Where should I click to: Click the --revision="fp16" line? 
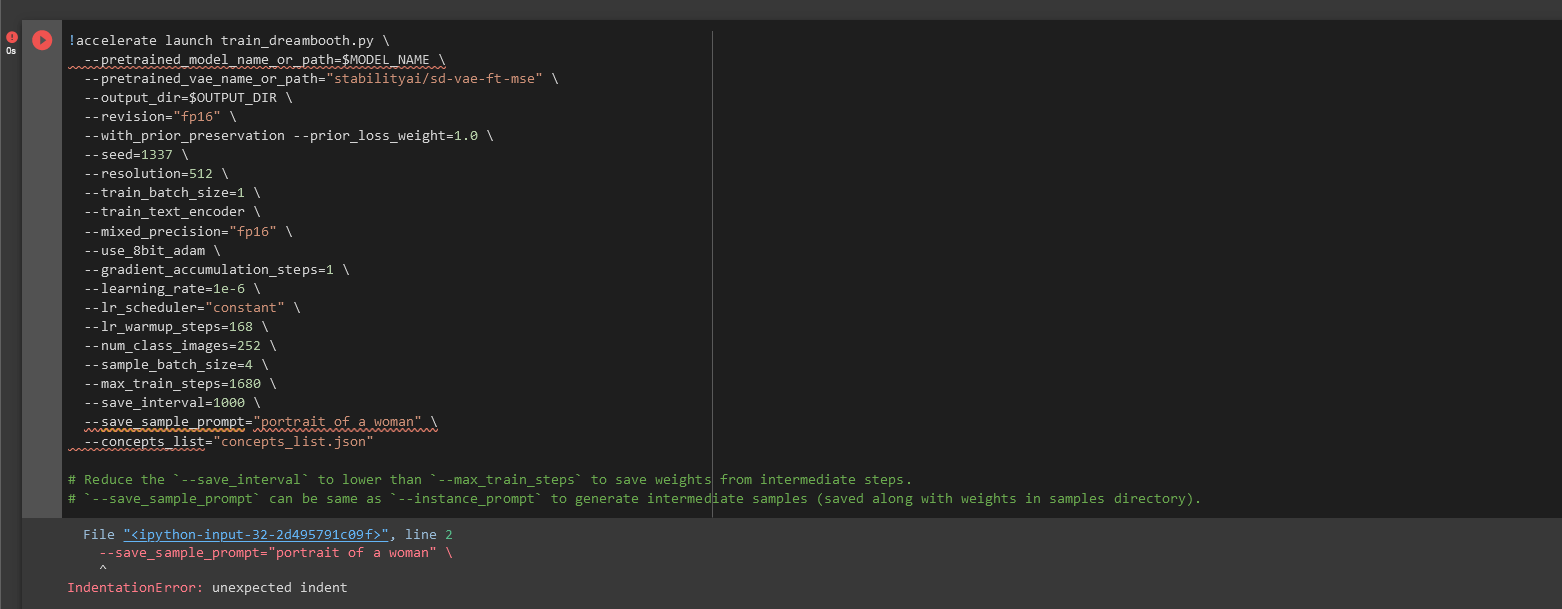(x=160, y=116)
